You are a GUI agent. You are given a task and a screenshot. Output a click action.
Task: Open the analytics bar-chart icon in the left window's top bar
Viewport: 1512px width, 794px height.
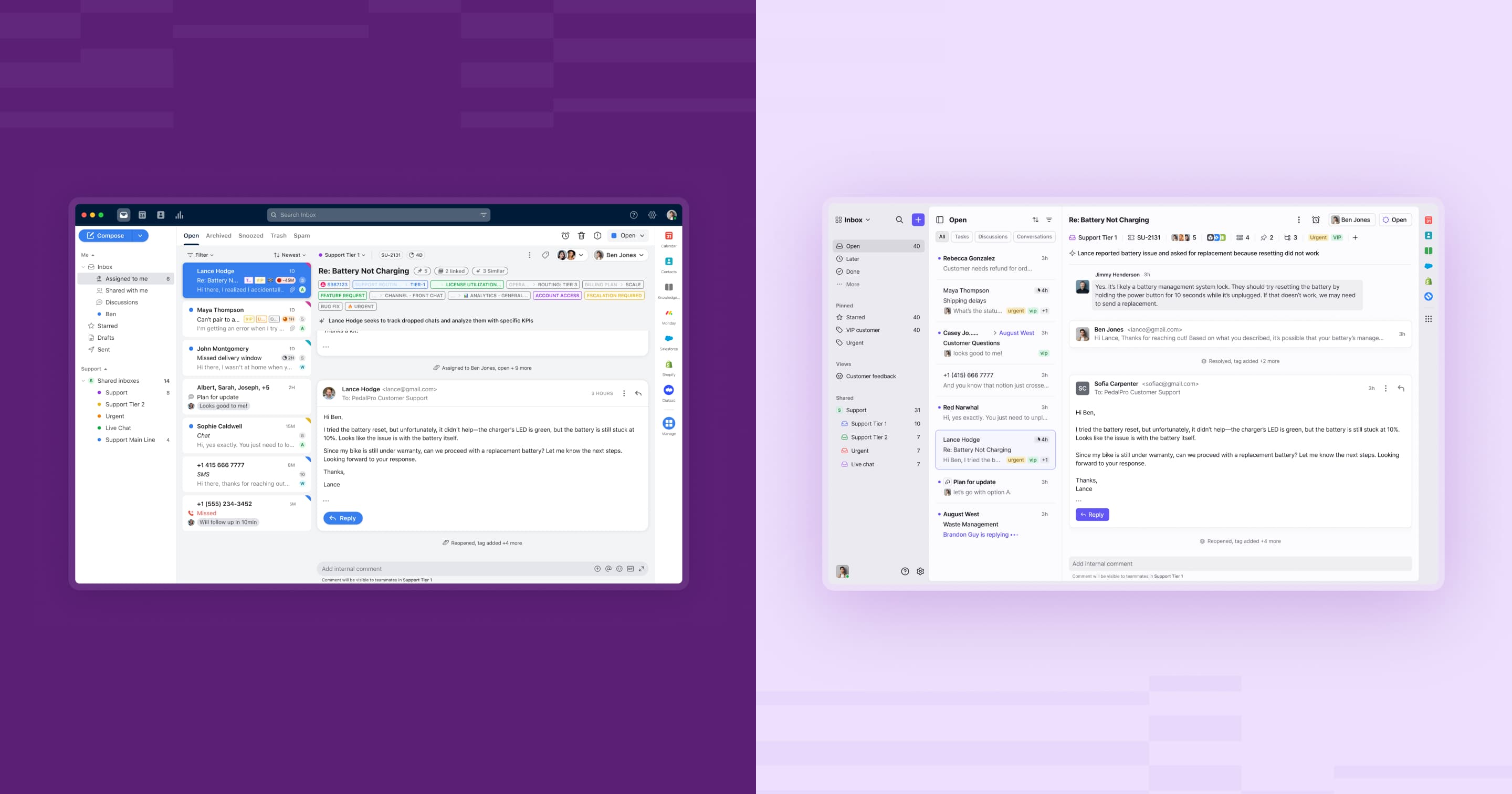(180, 215)
